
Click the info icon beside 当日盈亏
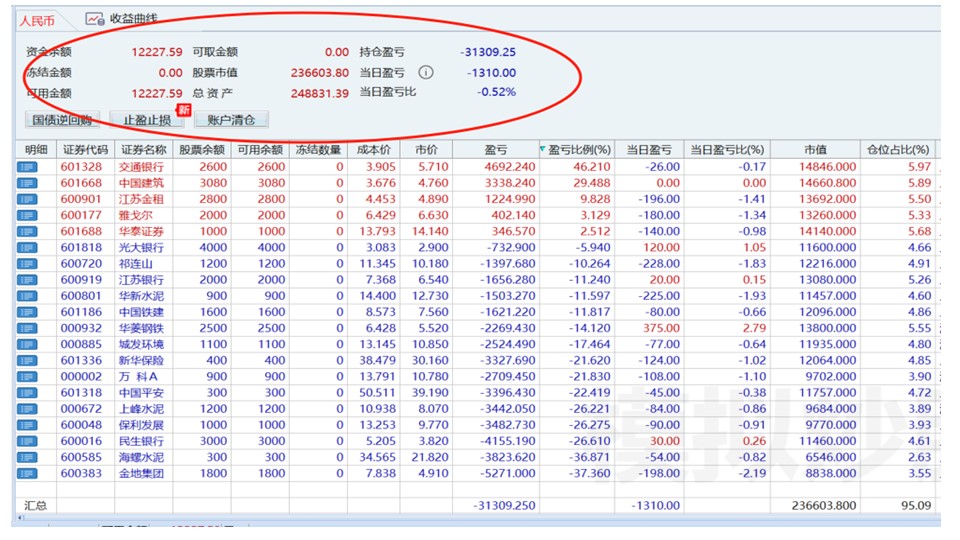[x=426, y=72]
